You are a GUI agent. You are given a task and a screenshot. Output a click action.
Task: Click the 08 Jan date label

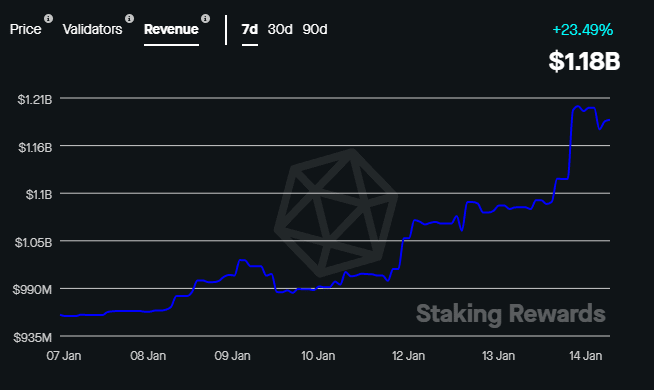tap(148, 356)
